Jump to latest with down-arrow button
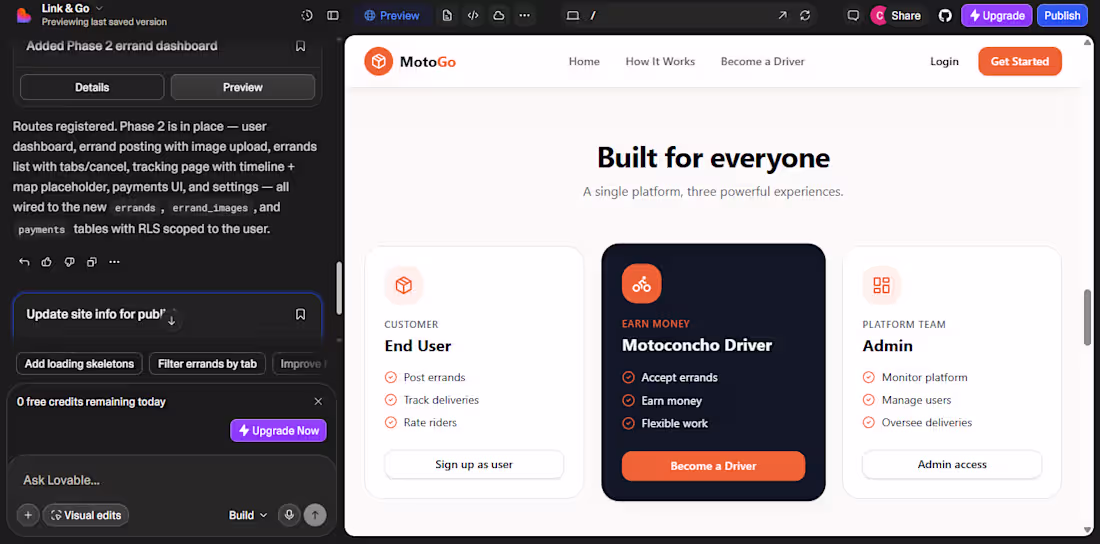Viewport: 1100px width, 544px height. (x=171, y=320)
